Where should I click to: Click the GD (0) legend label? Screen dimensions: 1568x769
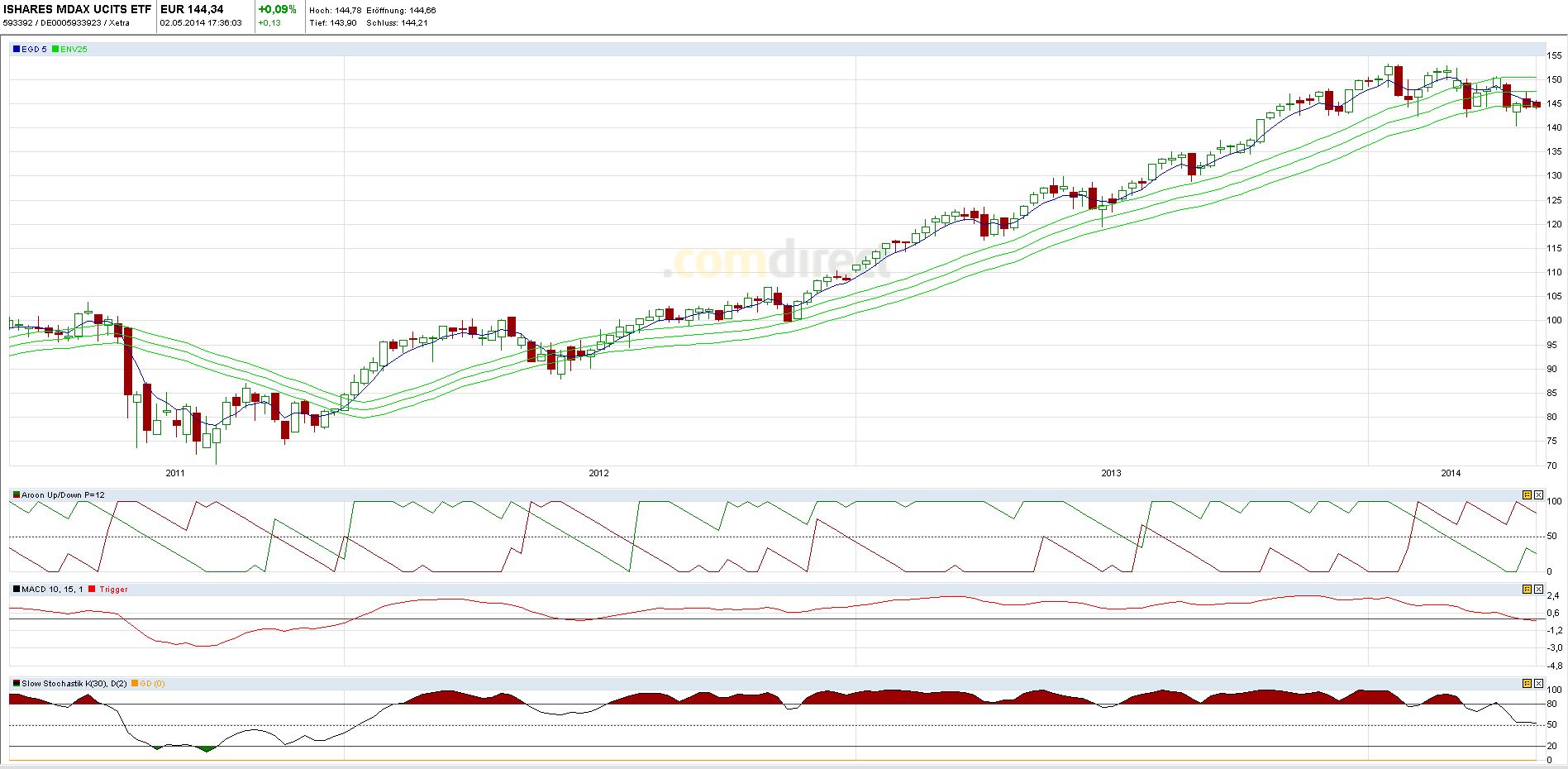pos(152,683)
